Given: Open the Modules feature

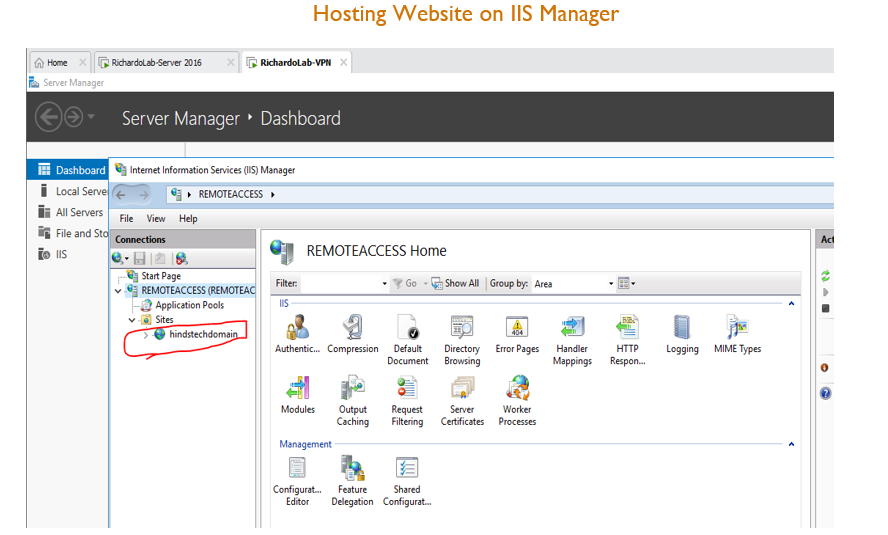Looking at the screenshot, I should pyautogui.click(x=297, y=395).
